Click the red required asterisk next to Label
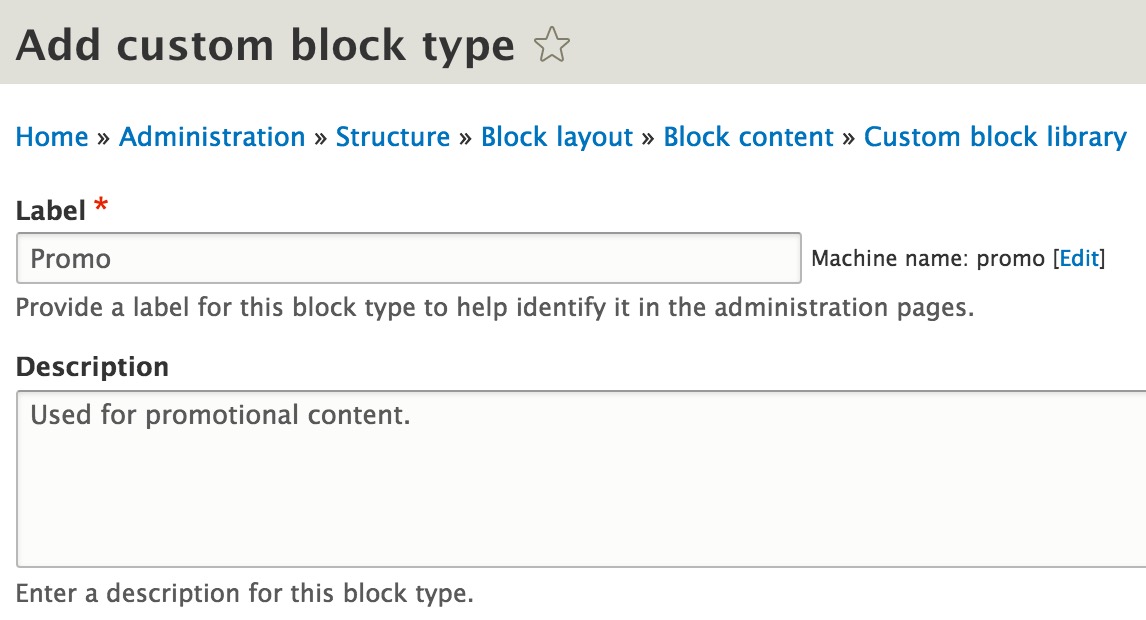 (x=102, y=205)
